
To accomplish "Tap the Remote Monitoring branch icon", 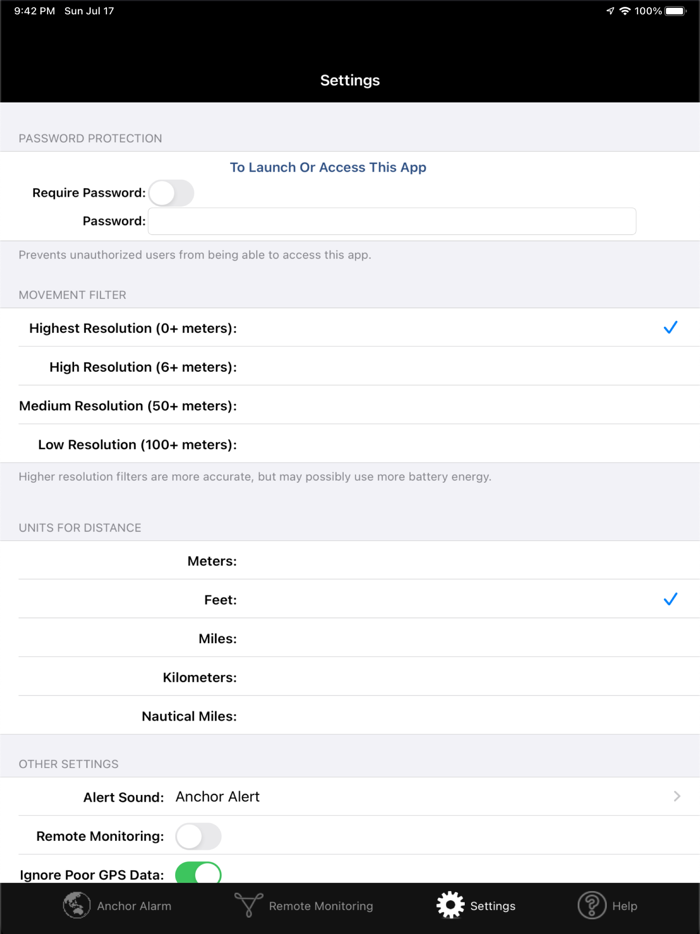I will pos(248,905).
